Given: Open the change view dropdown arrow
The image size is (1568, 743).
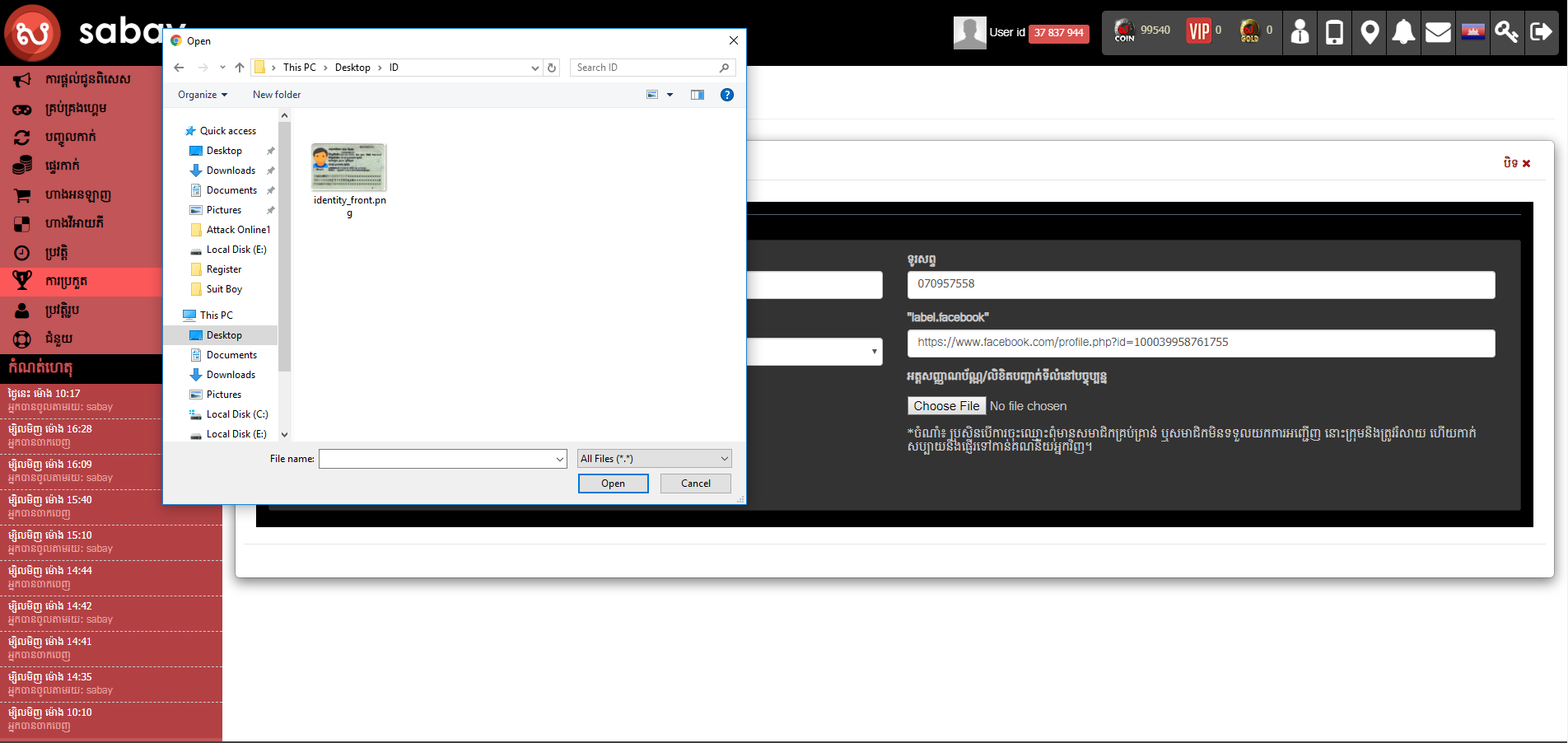Looking at the screenshot, I should [x=670, y=95].
